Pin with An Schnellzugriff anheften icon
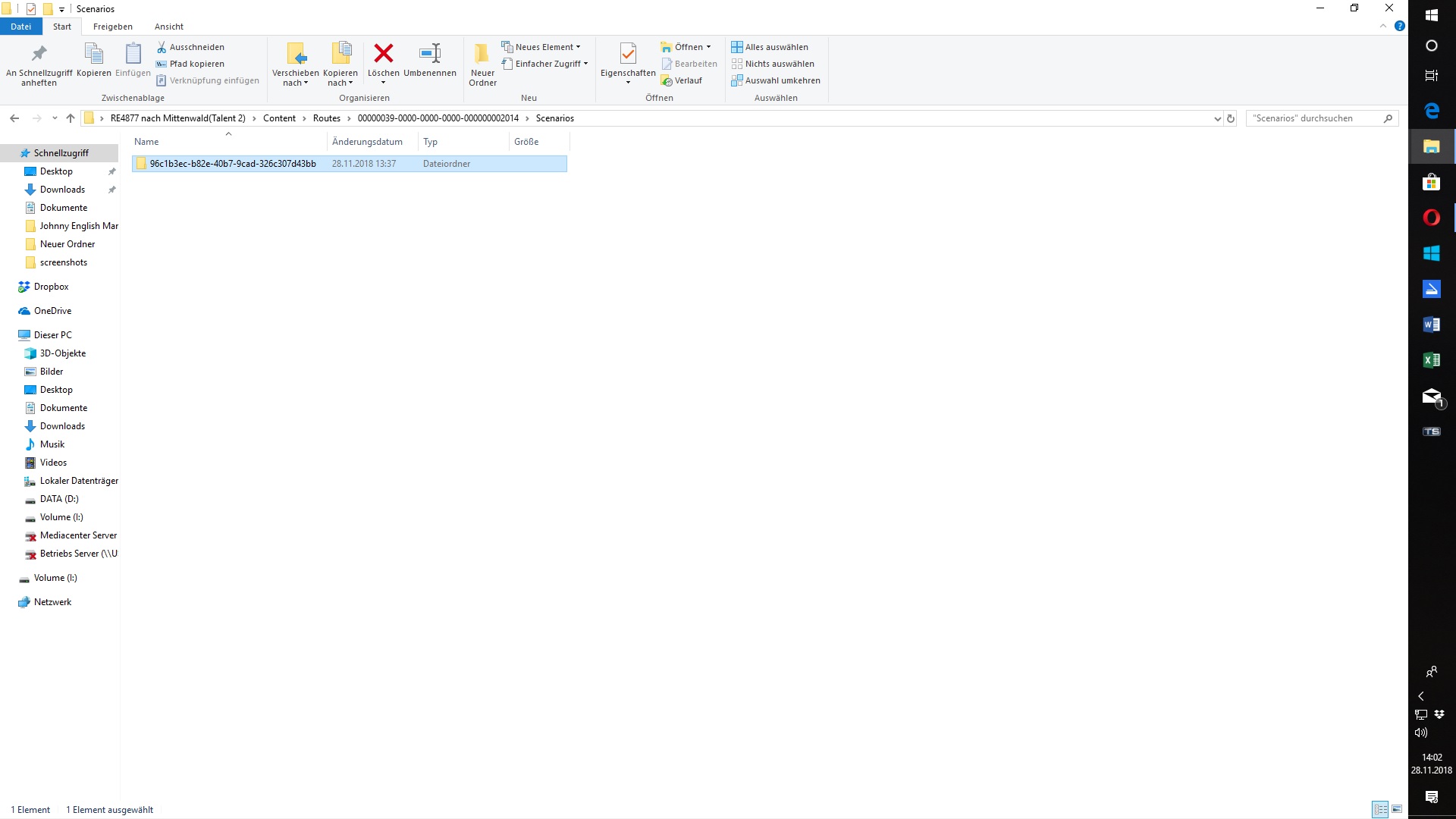Screen dimensions: 1456x819 pos(39,54)
